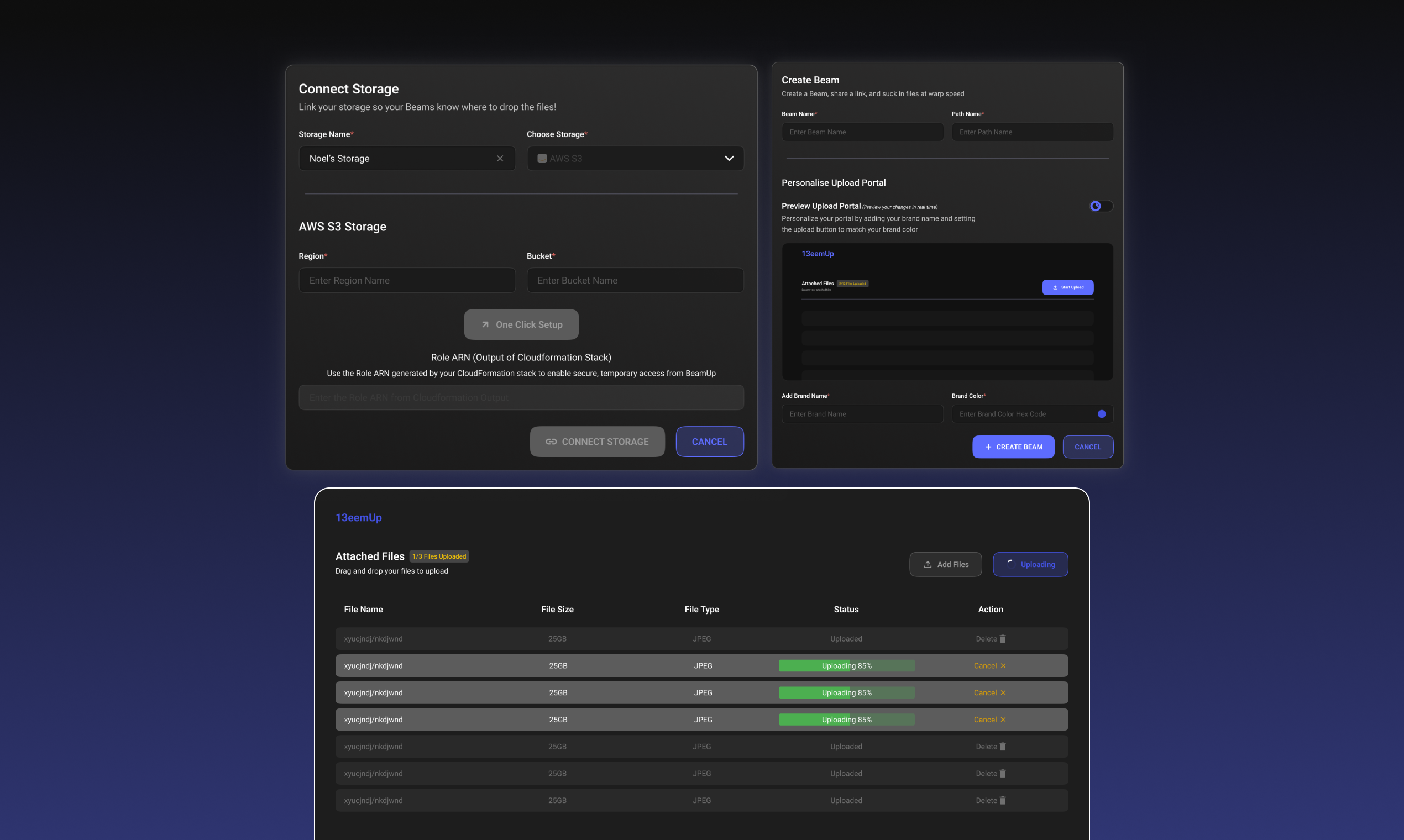Click the File Name column header
1404x840 pixels.
point(364,610)
